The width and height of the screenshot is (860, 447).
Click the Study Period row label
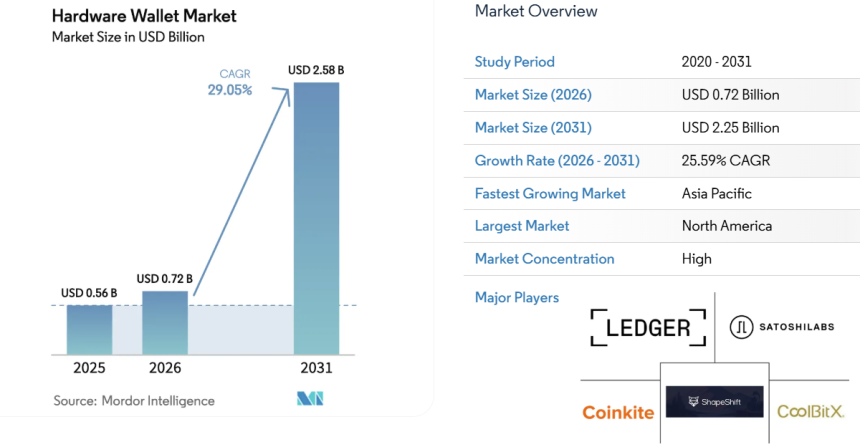click(514, 62)
